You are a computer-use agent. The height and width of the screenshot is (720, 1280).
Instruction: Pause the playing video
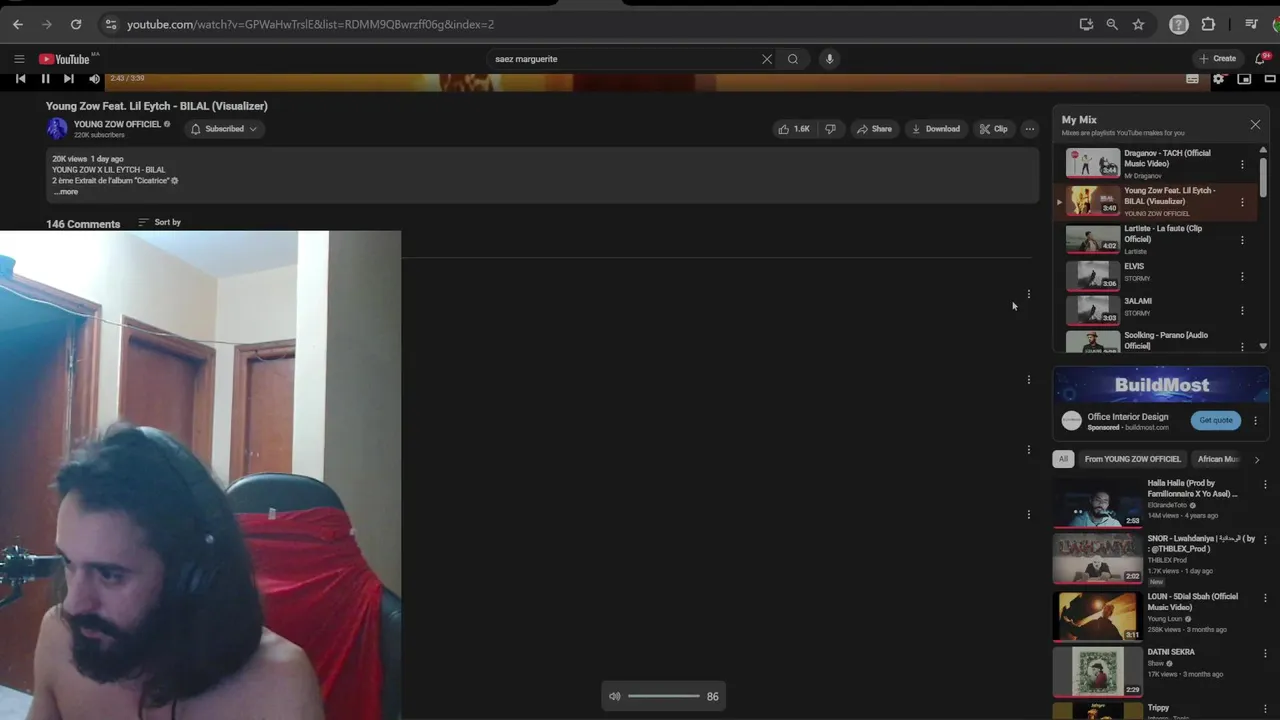click(45, 78)
